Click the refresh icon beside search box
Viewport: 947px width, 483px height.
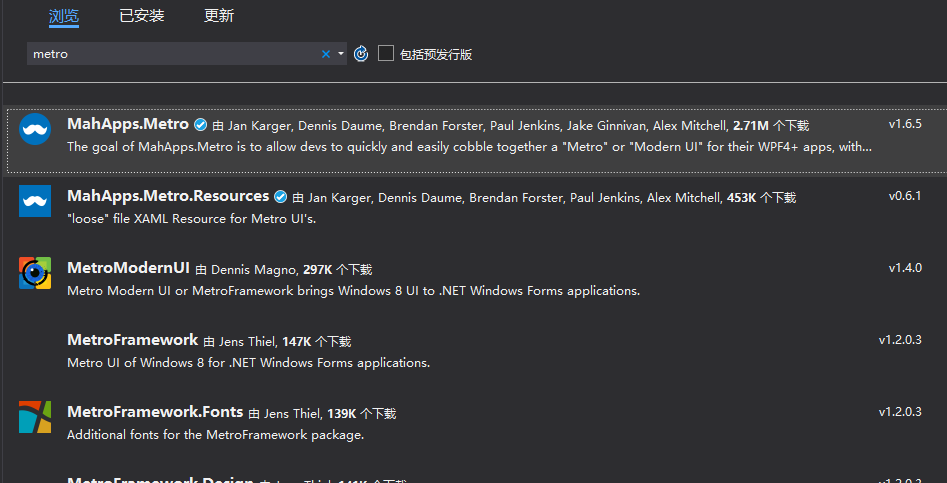point(361,54)
